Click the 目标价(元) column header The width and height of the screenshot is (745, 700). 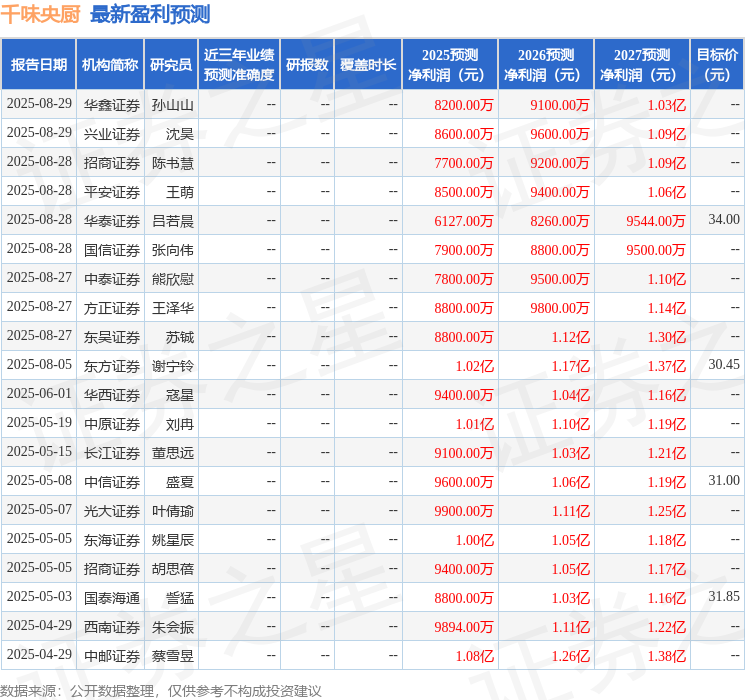pyautogui.click(x=717, y=65)
